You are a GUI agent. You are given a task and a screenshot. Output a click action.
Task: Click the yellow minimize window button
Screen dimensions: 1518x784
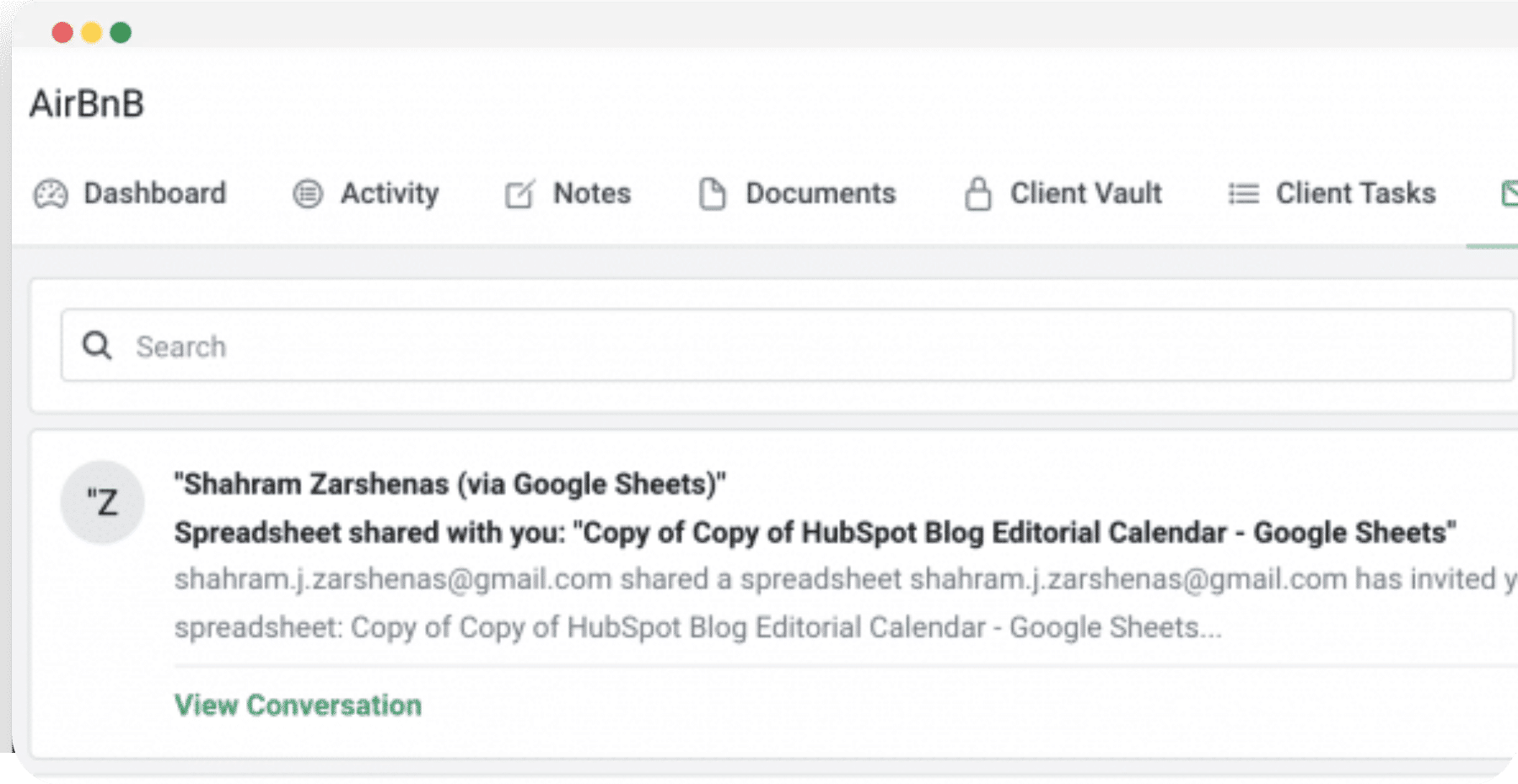pyautogui.click(x=92, y=33)
